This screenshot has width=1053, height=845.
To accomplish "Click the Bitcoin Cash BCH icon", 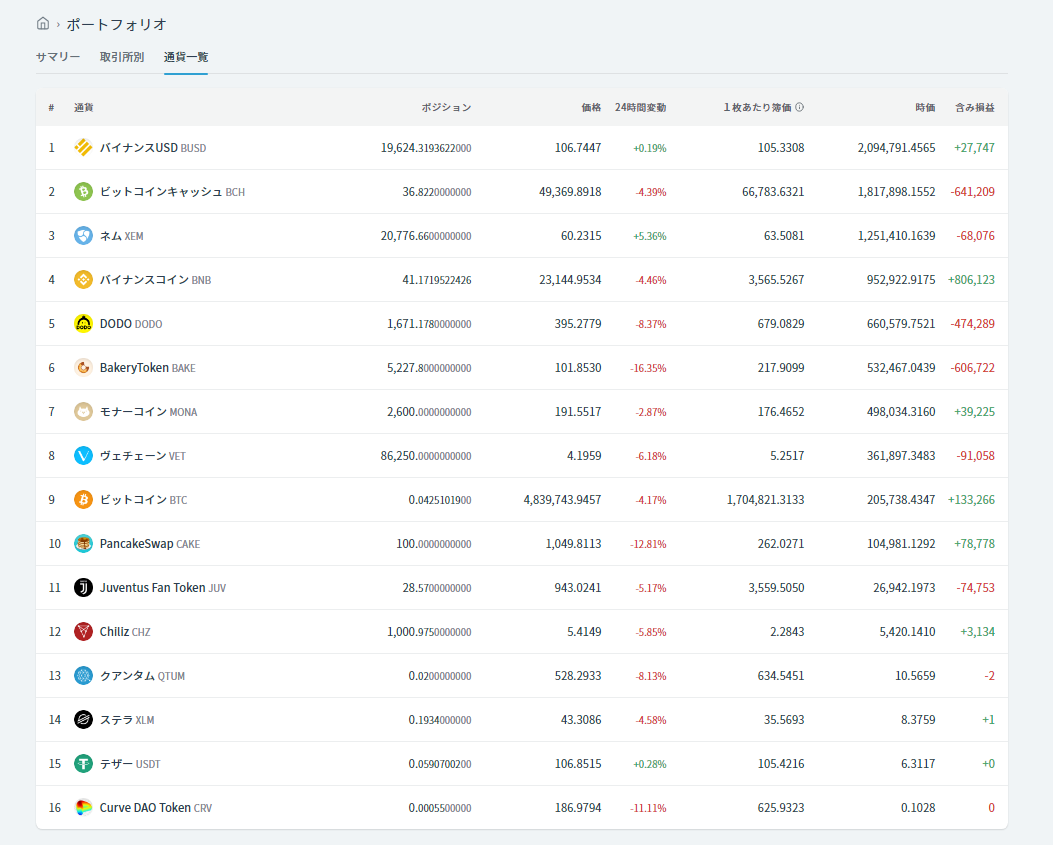I will pos(83,191).
